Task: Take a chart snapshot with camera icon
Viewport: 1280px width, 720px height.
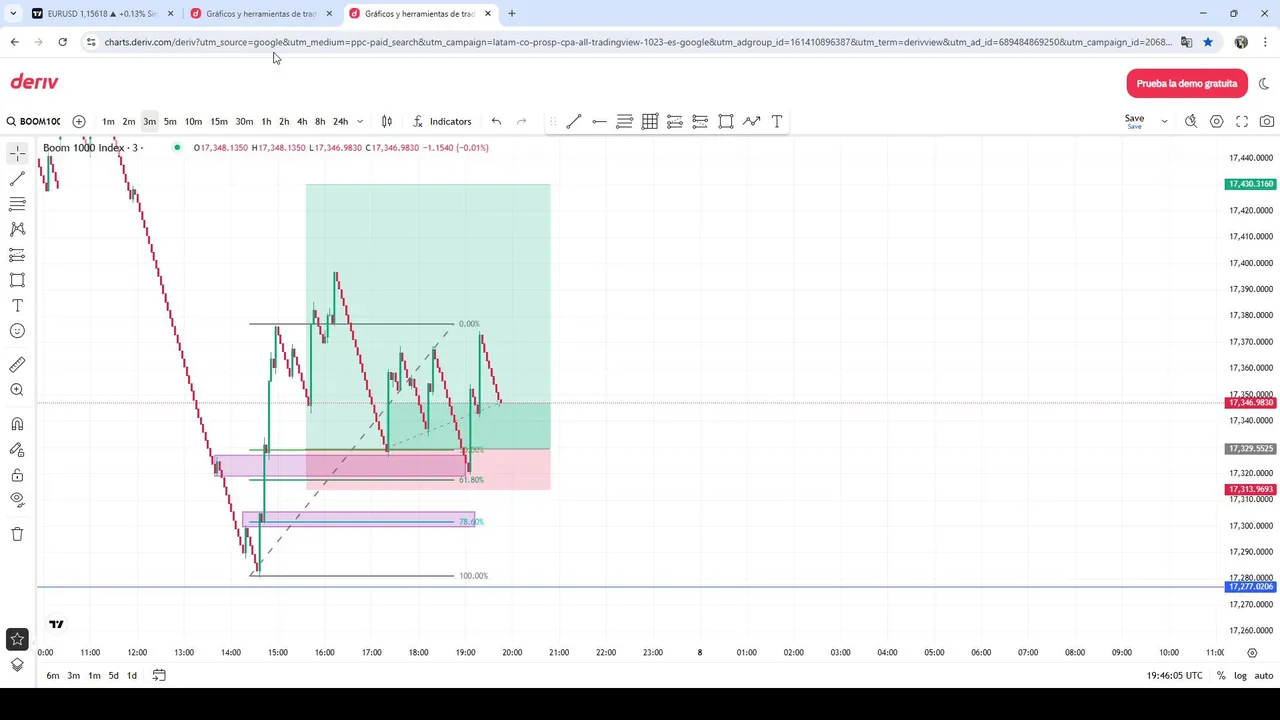Action: point(1267,121)
